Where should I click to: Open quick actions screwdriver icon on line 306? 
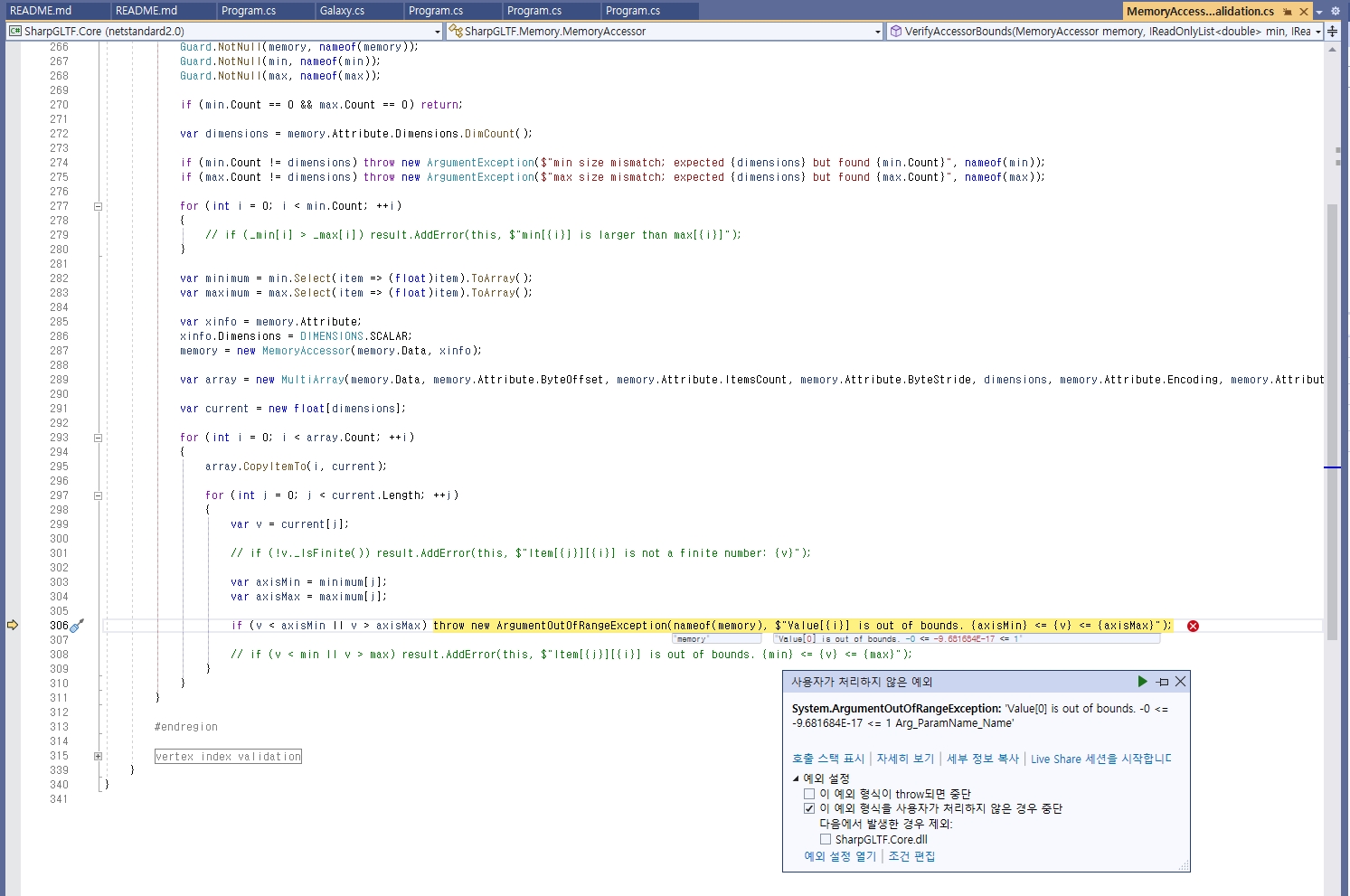point(78,625)
